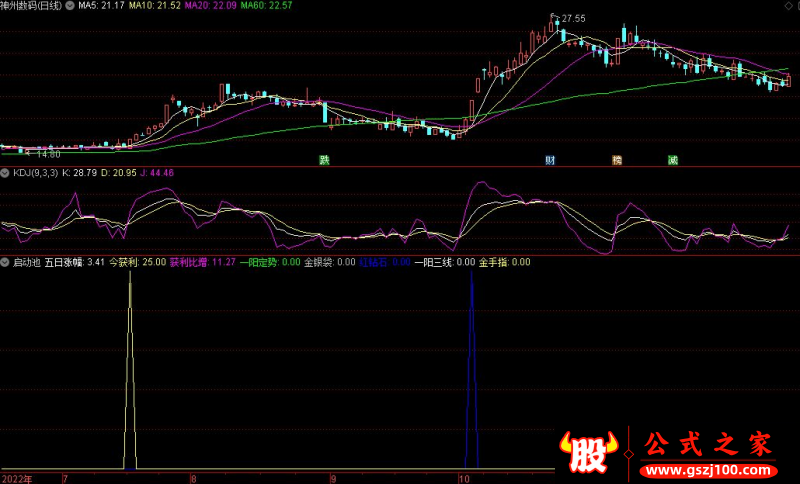Screen dimensions: 800x484
Task: Click the 27.55 high price label
Action: click(573, 18)
